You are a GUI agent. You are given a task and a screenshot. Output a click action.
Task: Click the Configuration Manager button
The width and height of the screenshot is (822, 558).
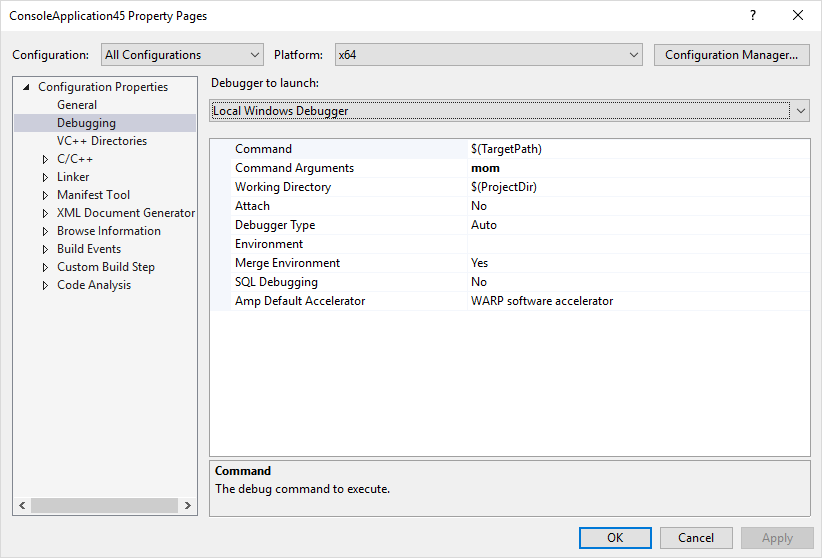click(731, 55)
